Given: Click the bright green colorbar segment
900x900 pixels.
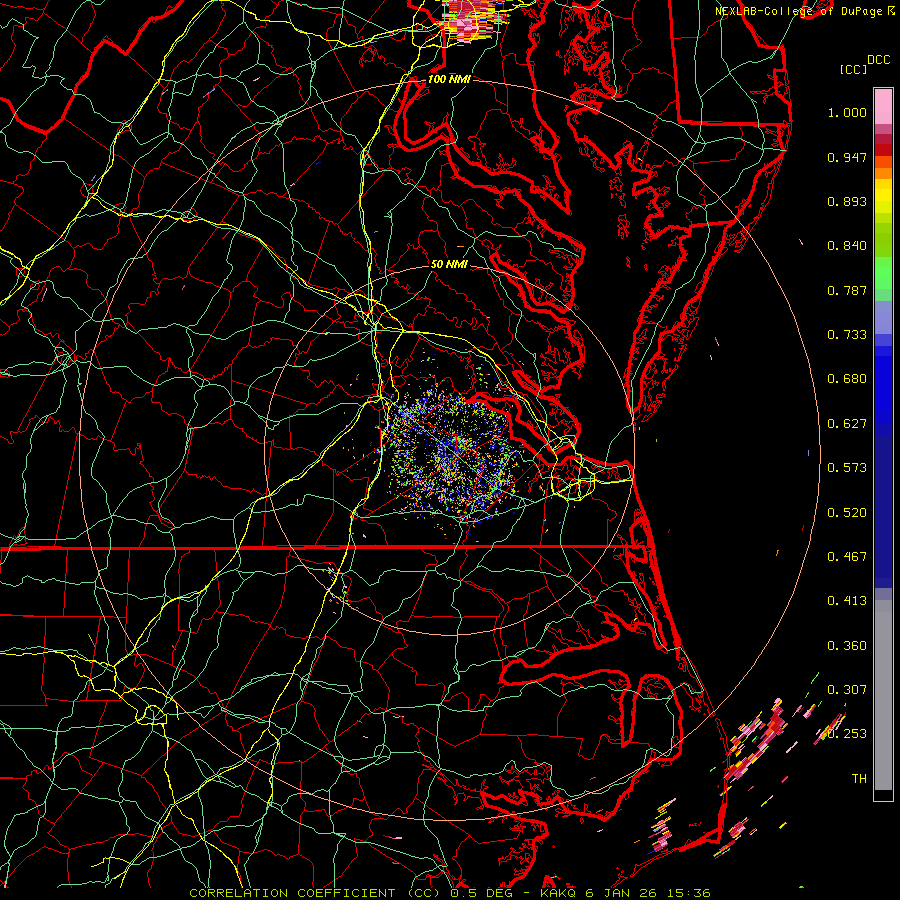Looking at the screenshot, I should [883, 273].
